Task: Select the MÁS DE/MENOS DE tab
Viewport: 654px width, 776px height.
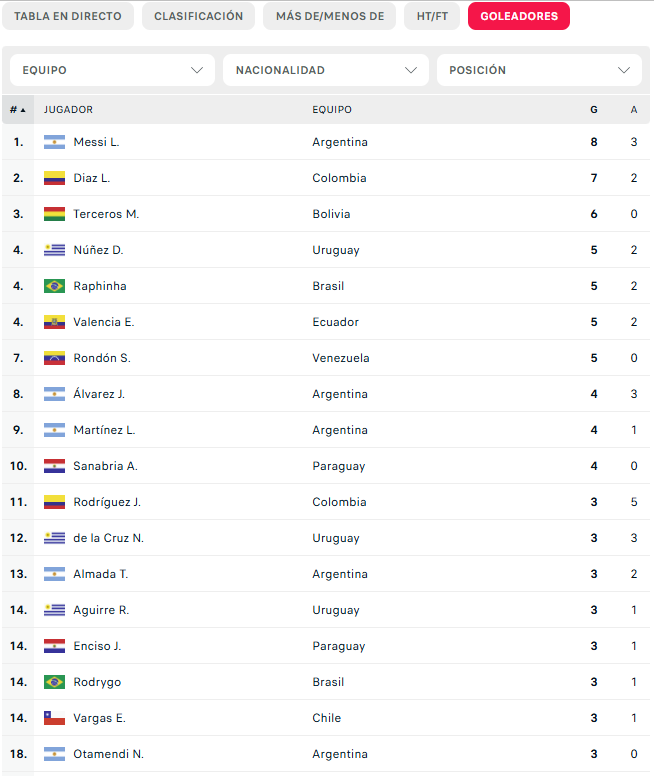Action: tap(330, 16)
